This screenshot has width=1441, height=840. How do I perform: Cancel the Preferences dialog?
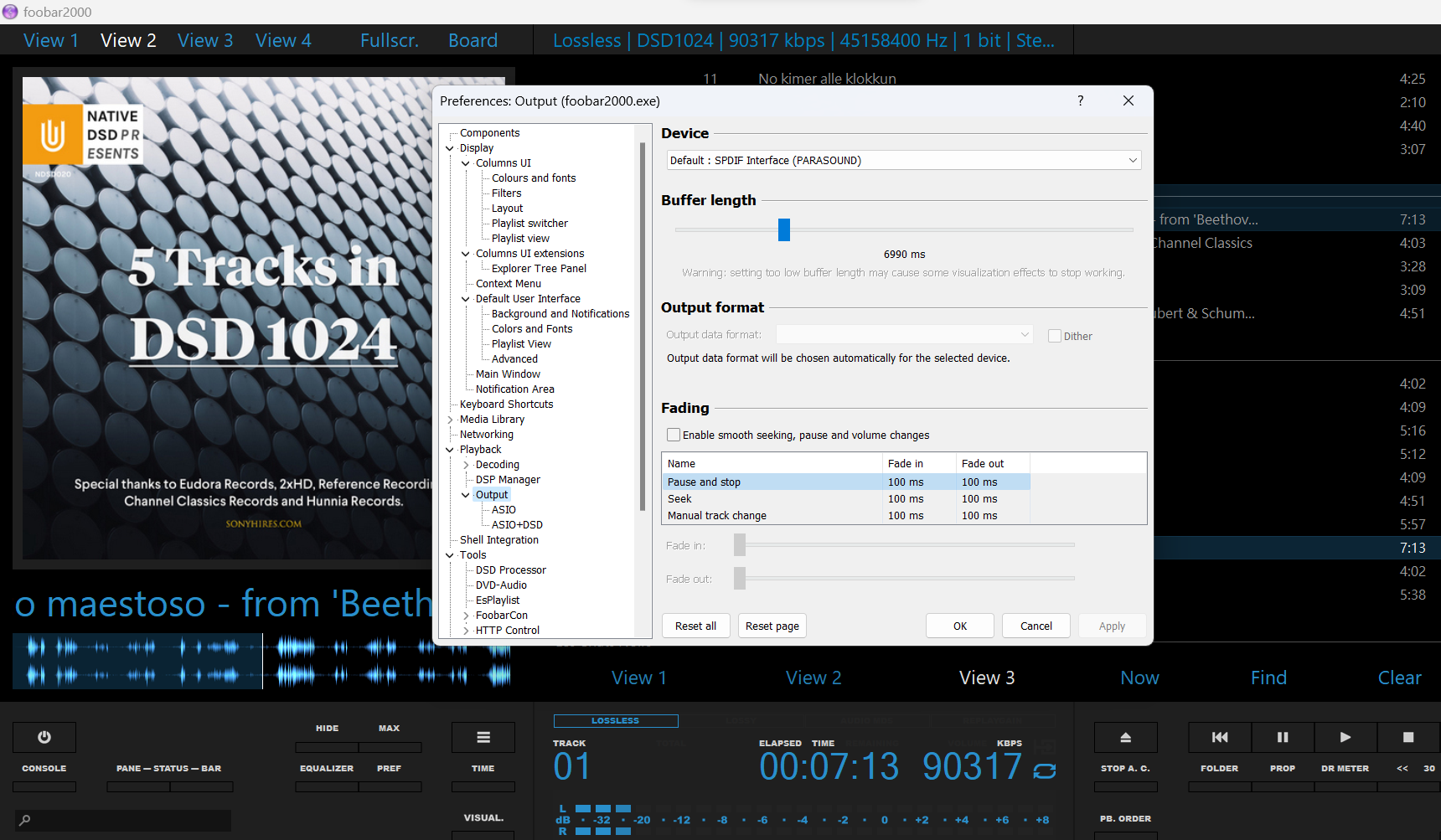[x=1036, y=626]
